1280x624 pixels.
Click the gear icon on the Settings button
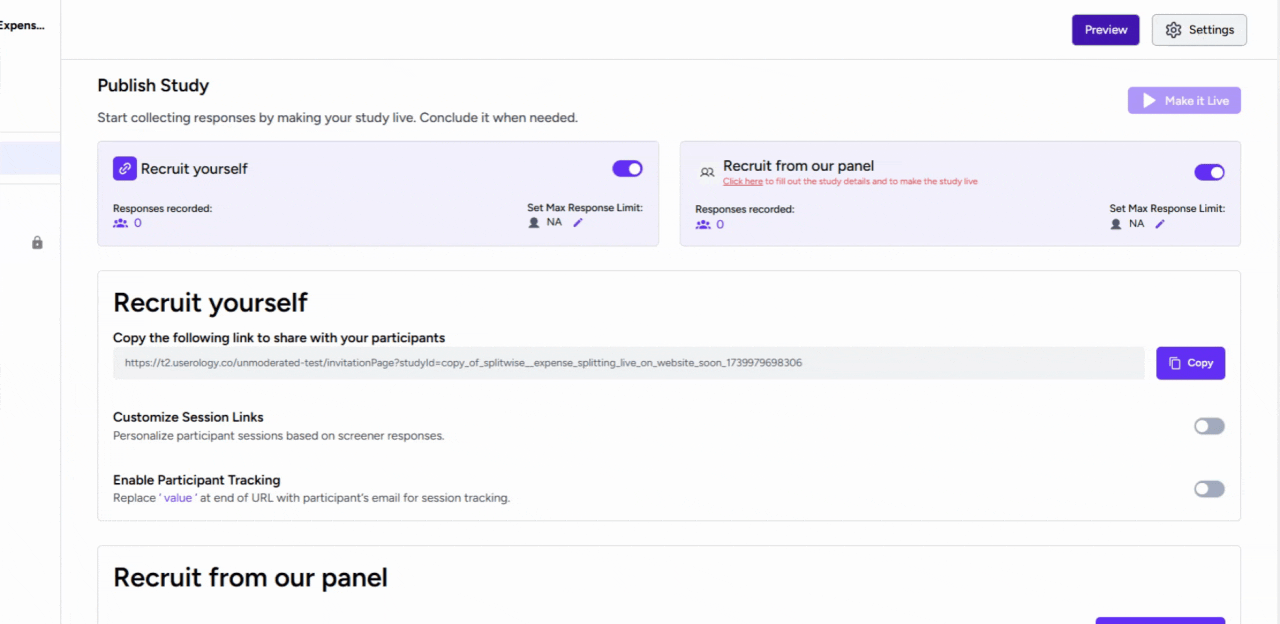pos(1173,29)
